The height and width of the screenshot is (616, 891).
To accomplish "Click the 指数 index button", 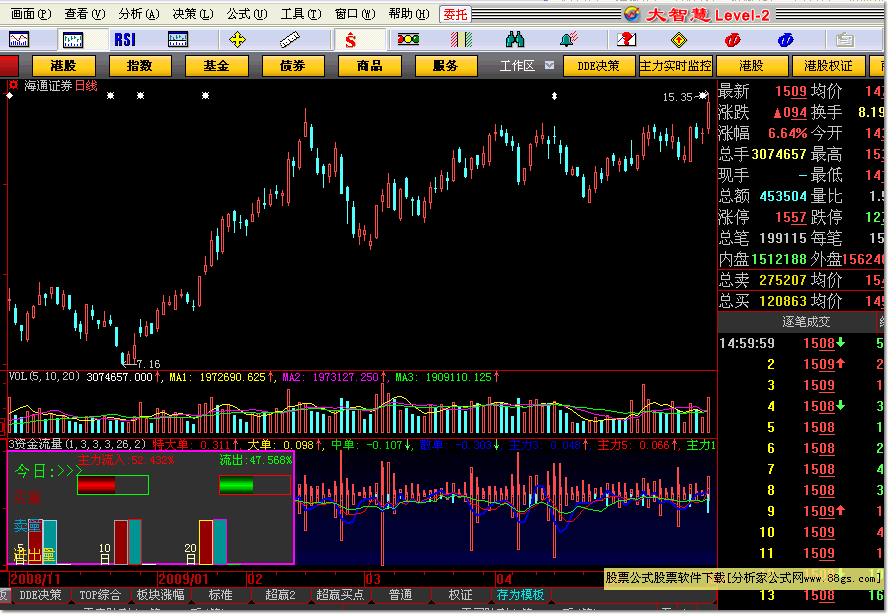I will click(140, 66).
